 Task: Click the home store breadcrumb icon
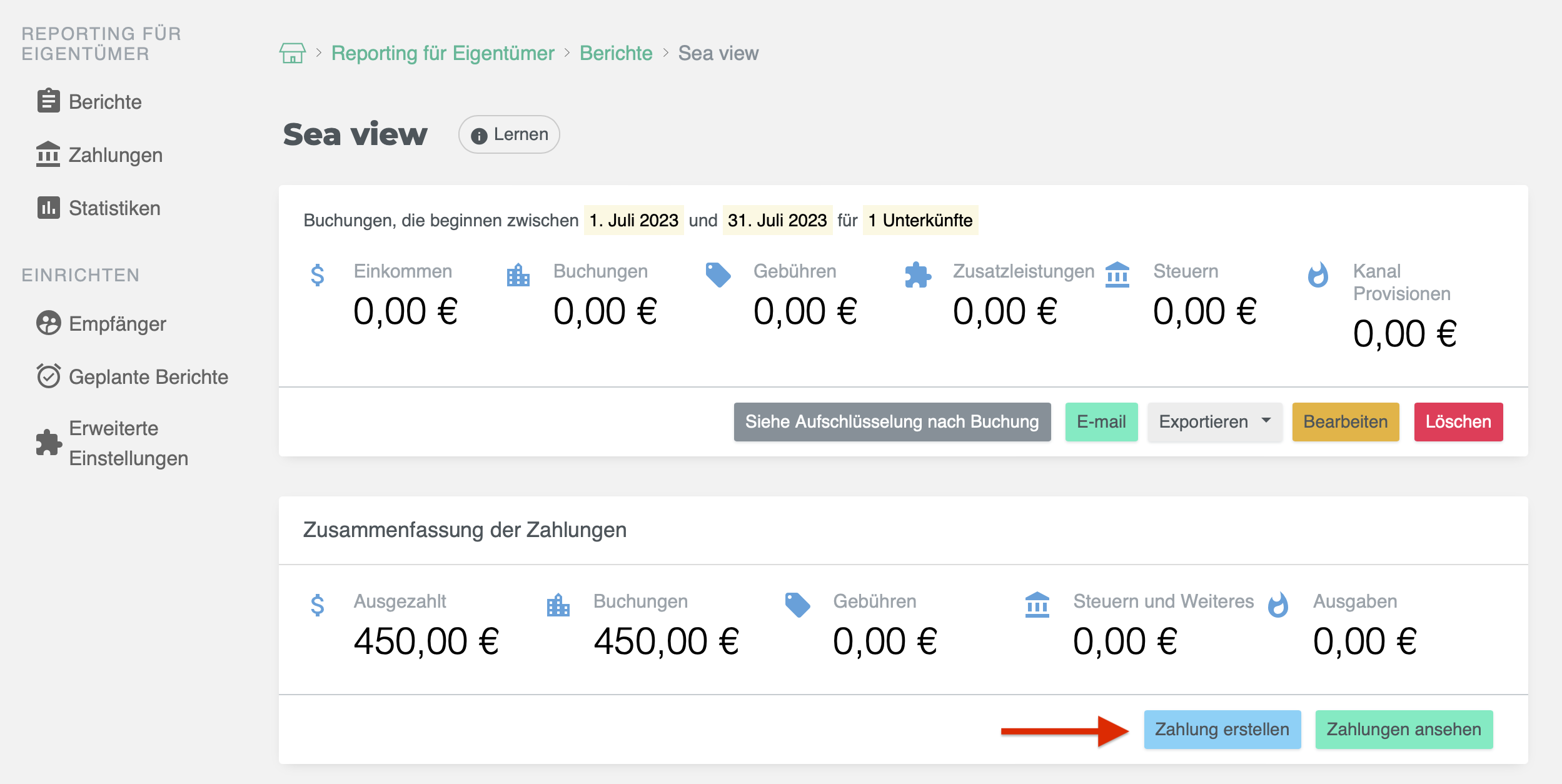tap(292, 53)
